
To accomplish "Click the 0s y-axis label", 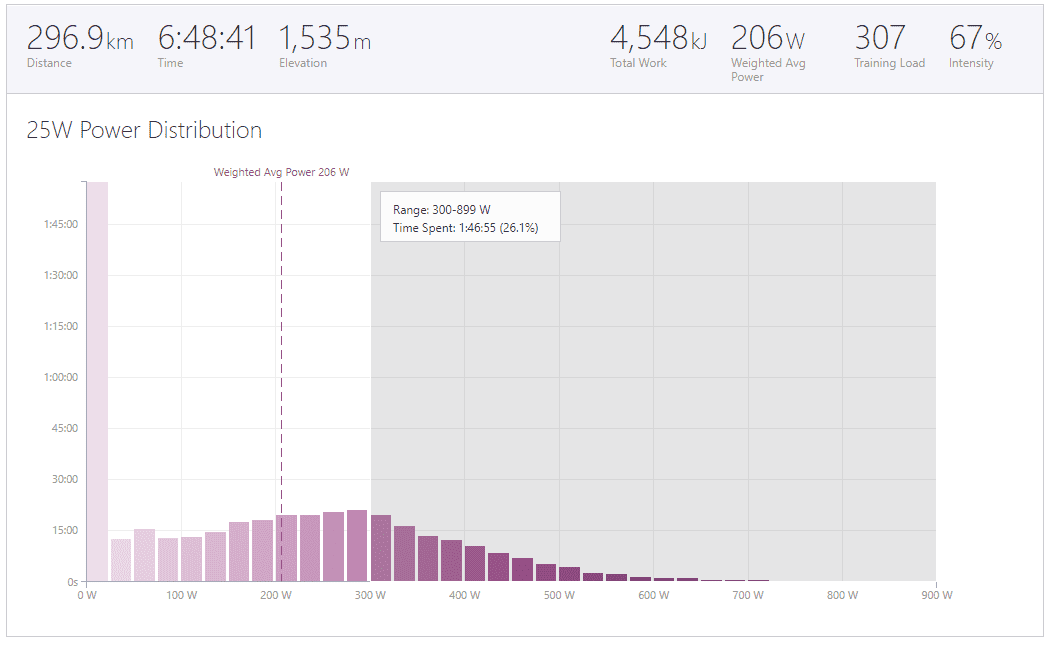I will (x=72, y=581).
